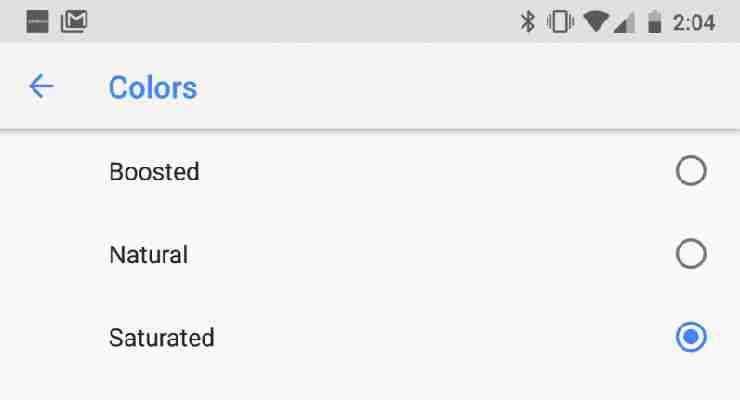Image resolution: width=740 pixels, height=400 pixels.
Task: Select the Boosted radio button
Action: 691,170
